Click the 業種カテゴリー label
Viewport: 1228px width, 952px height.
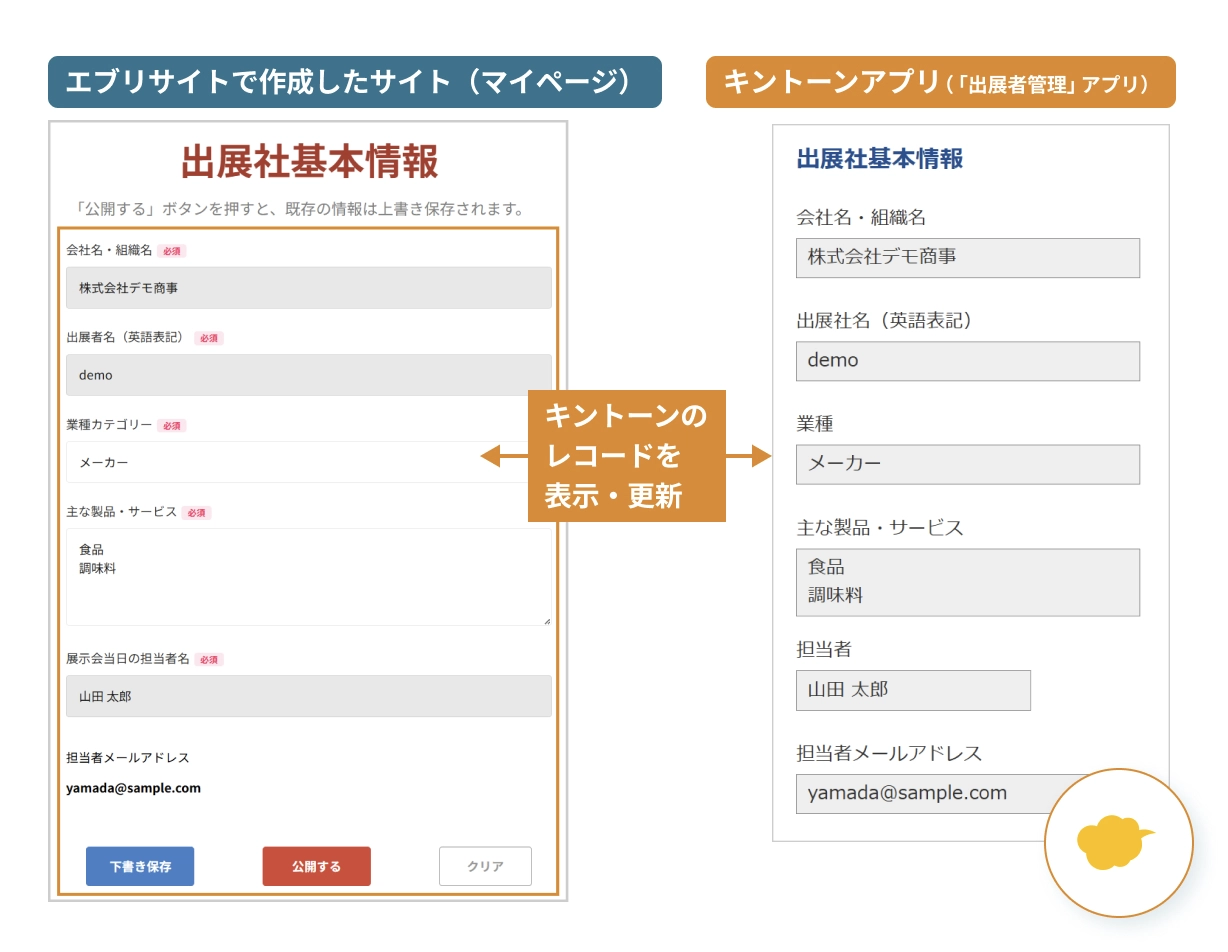[x=109, y=425]
